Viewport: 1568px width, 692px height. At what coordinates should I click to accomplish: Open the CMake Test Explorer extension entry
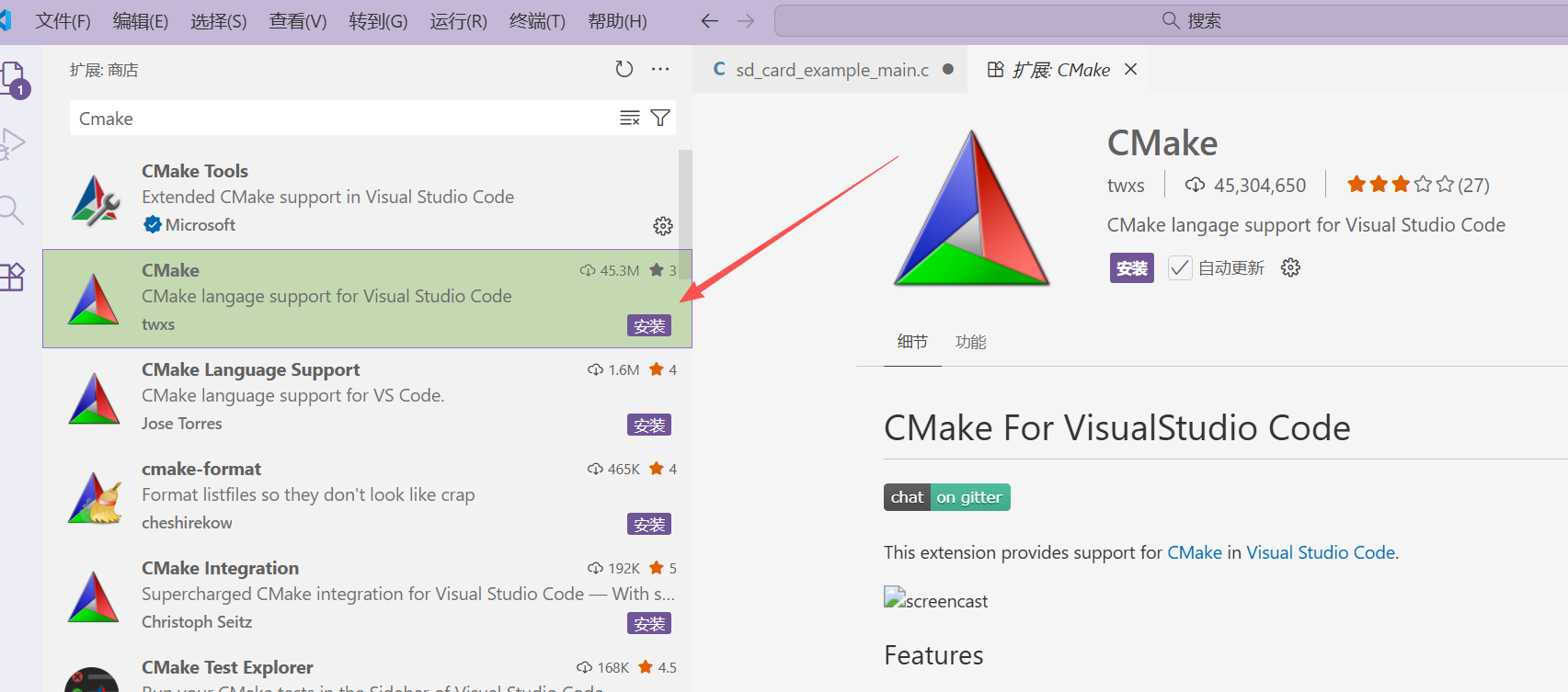click(x=367, y=675)
